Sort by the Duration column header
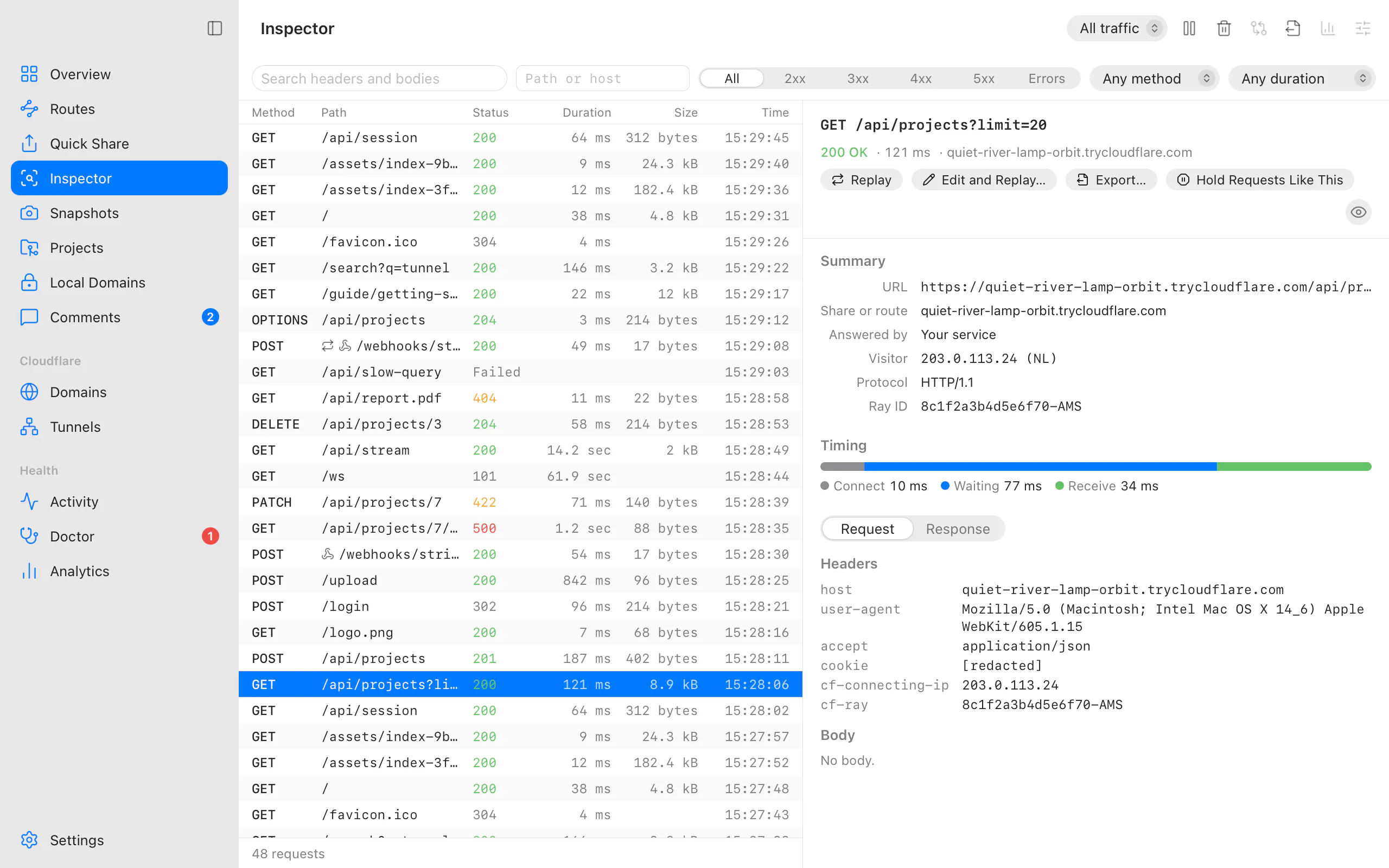 point(587,112)
